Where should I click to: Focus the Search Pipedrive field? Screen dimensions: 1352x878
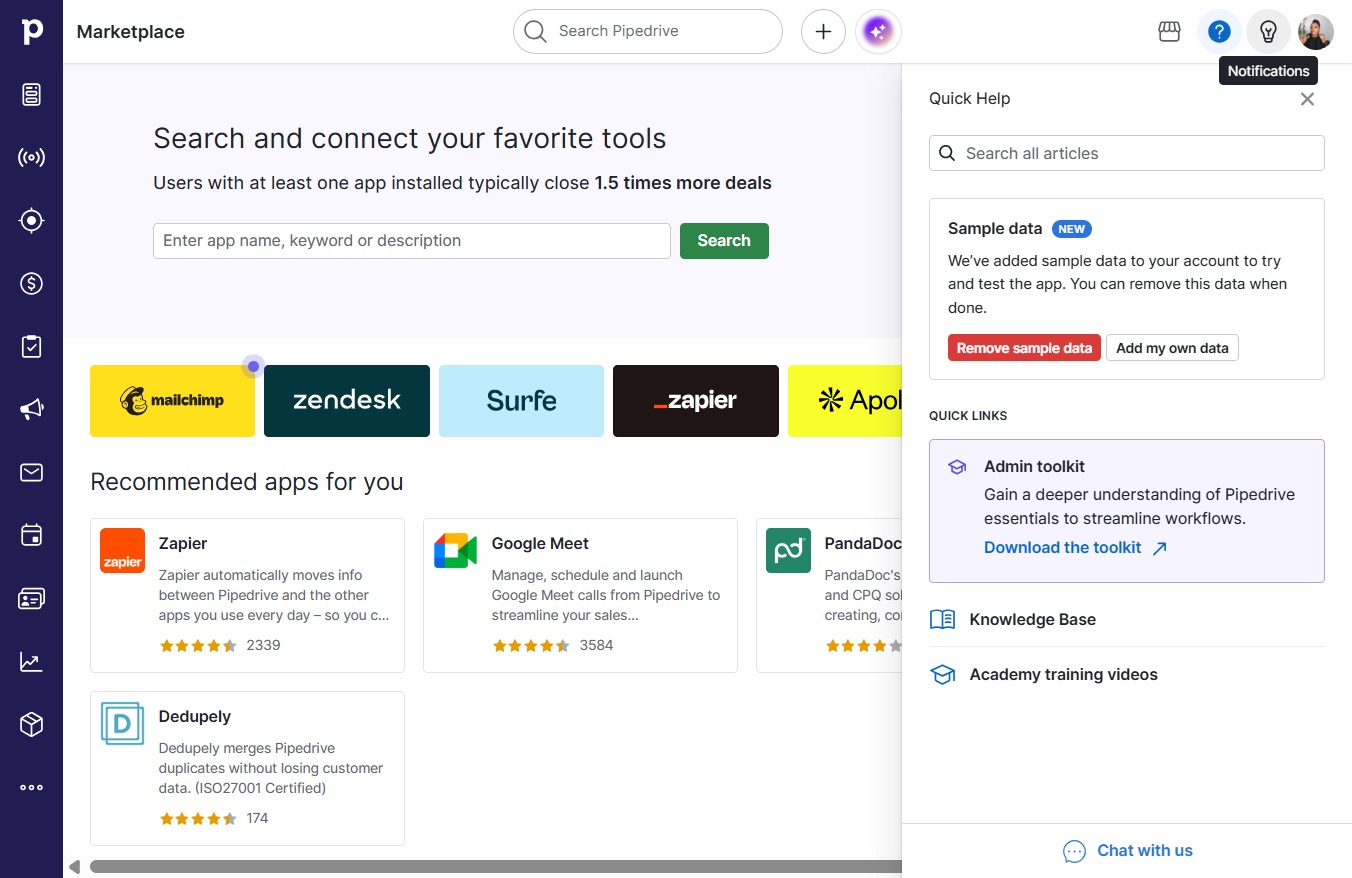click(x=648, y=32)
